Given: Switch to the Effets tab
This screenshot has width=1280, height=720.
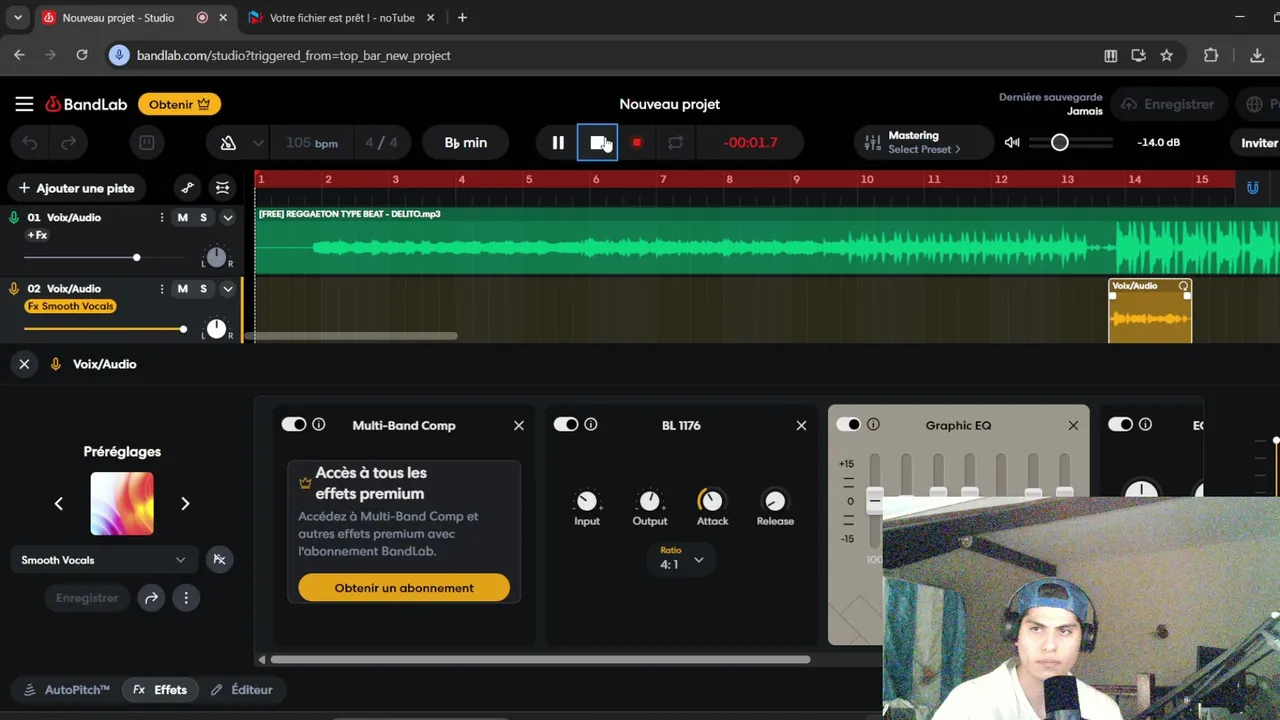Looking at the screenshot, I should click(x=160, y=690).
